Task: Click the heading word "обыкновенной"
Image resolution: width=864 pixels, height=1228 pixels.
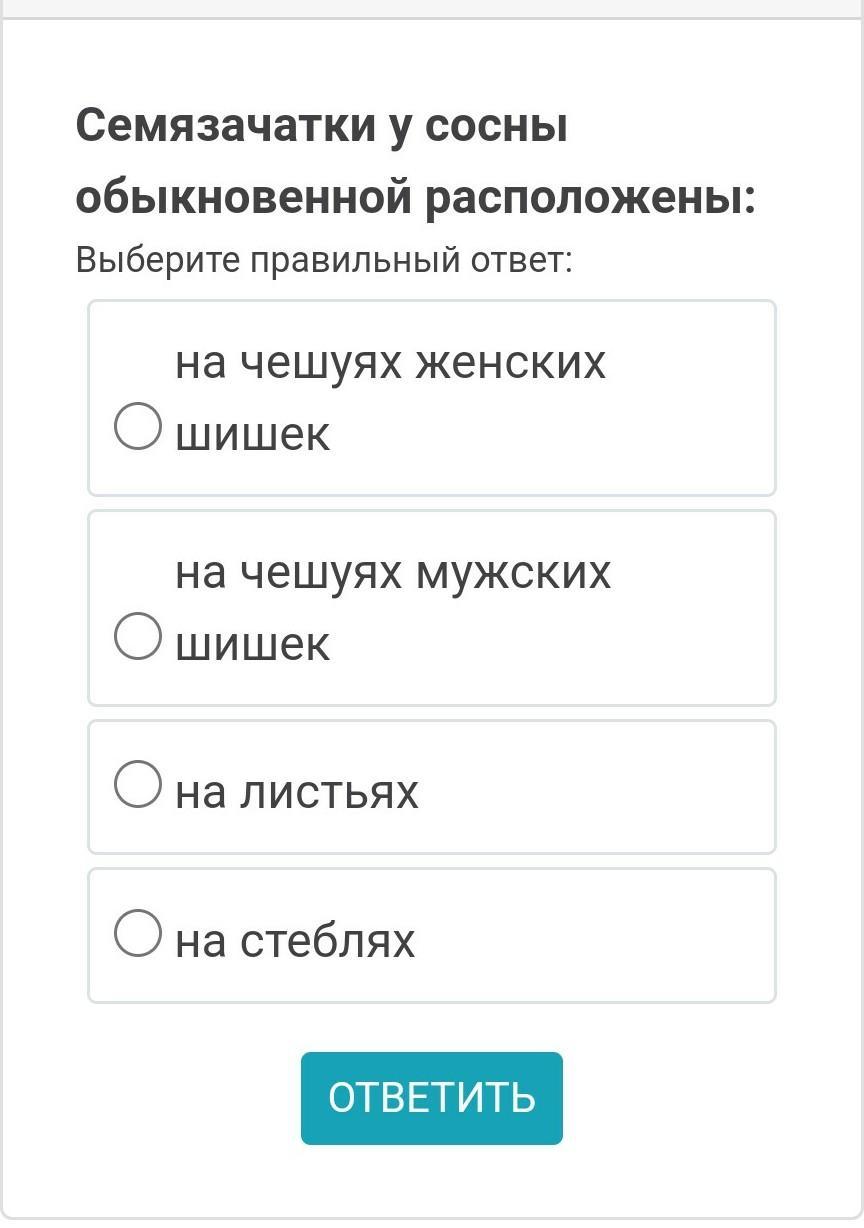Action: [x=243, y=198]
